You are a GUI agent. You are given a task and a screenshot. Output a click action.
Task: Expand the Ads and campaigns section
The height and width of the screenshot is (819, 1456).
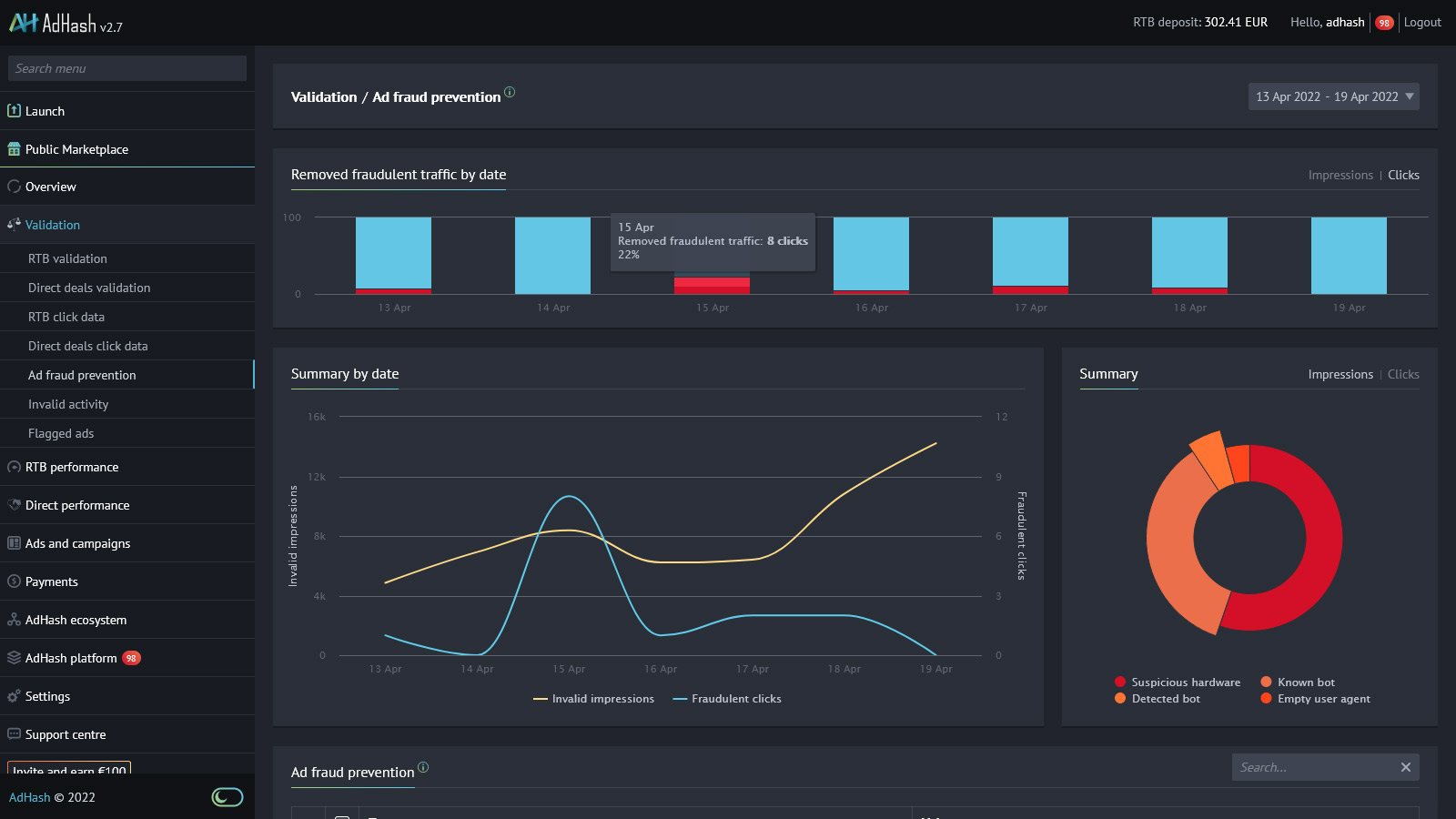tap(78, 543)
